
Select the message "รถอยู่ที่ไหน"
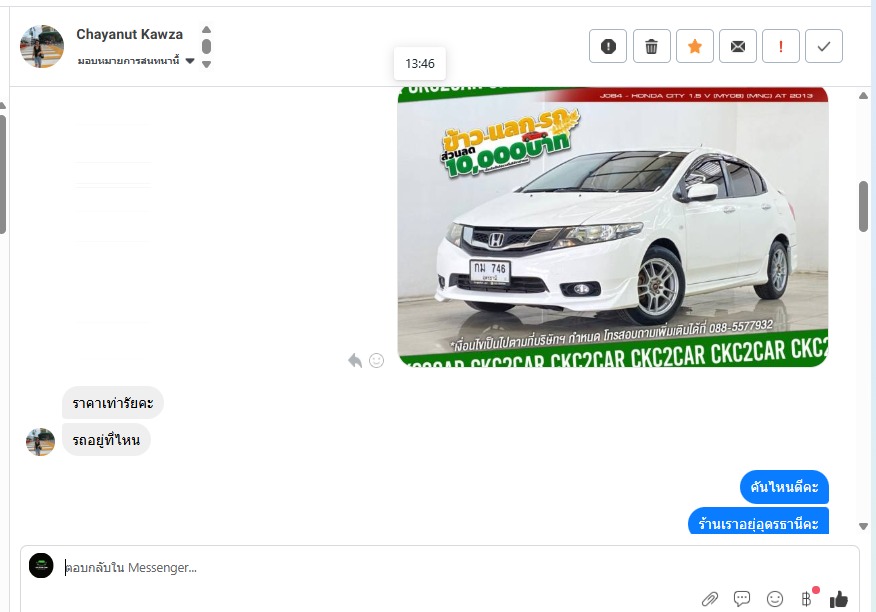click(106, 440)
